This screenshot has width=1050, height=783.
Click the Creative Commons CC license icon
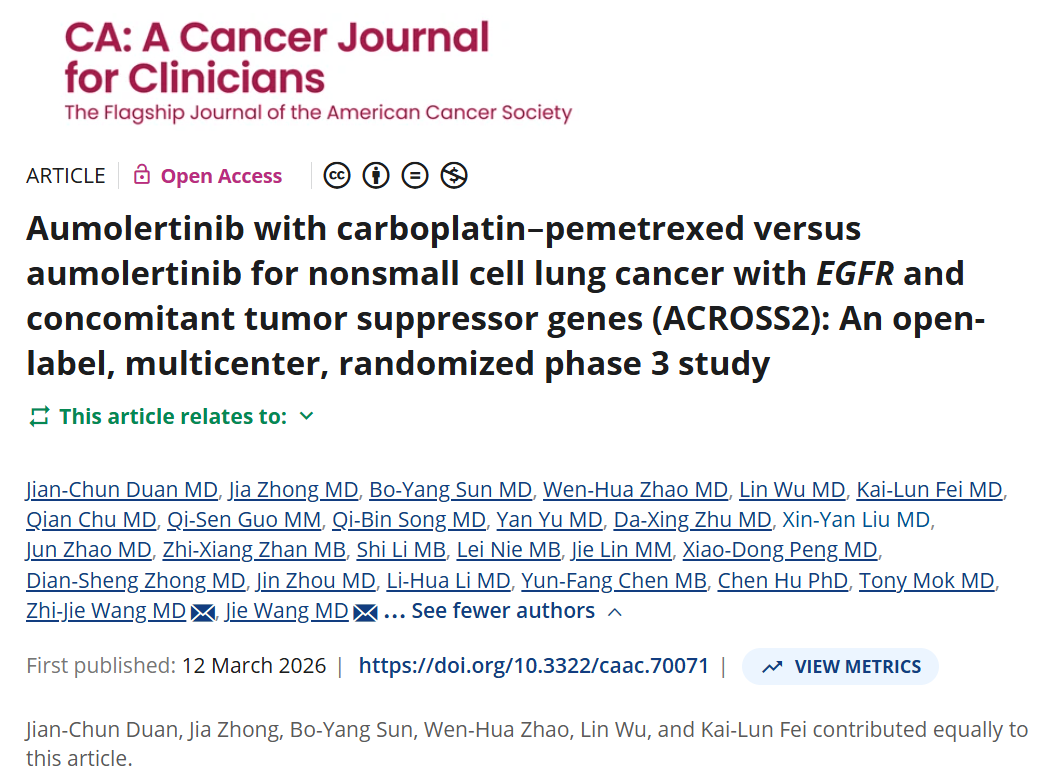337,176
